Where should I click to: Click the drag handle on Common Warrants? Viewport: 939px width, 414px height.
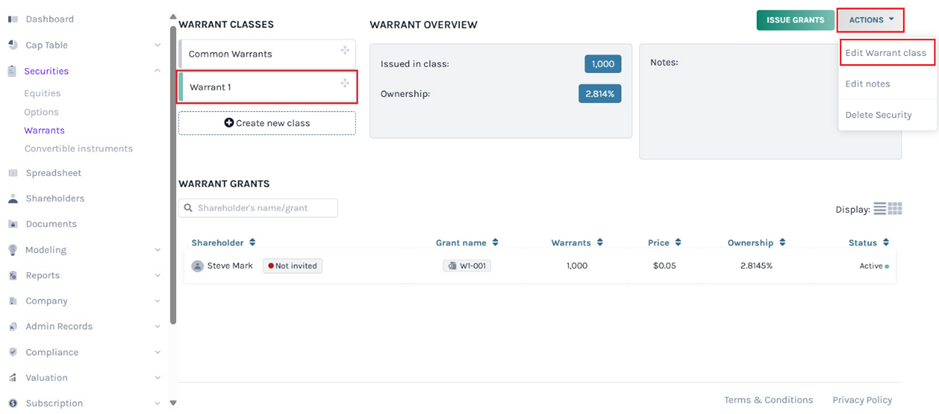pyautogui.click(x=345, y=51)
